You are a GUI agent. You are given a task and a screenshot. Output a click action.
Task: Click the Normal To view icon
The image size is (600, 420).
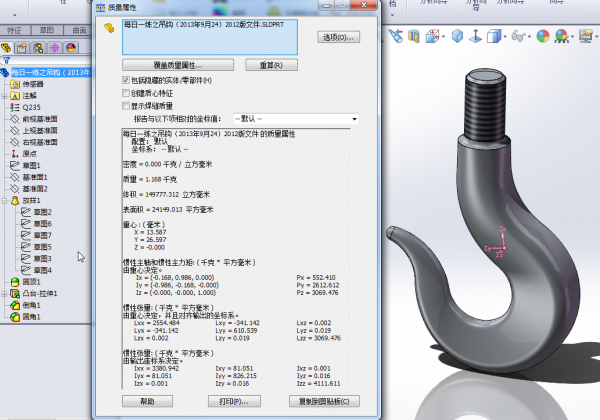(475, 36)
